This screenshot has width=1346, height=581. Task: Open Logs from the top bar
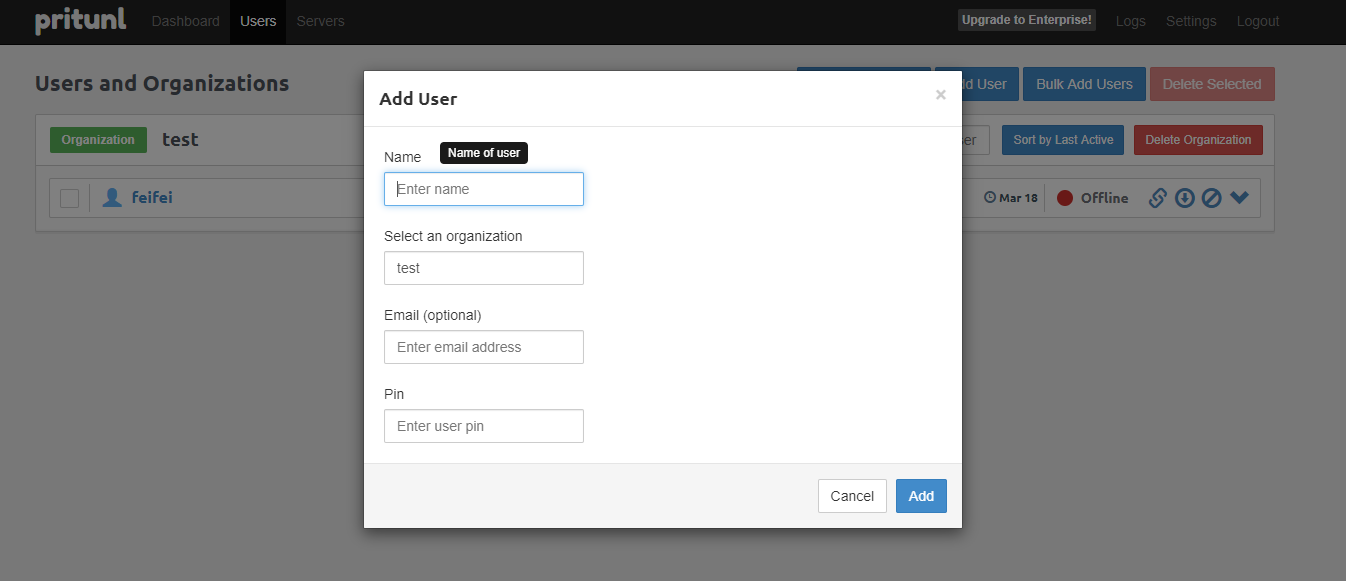tap(1130, 21)
